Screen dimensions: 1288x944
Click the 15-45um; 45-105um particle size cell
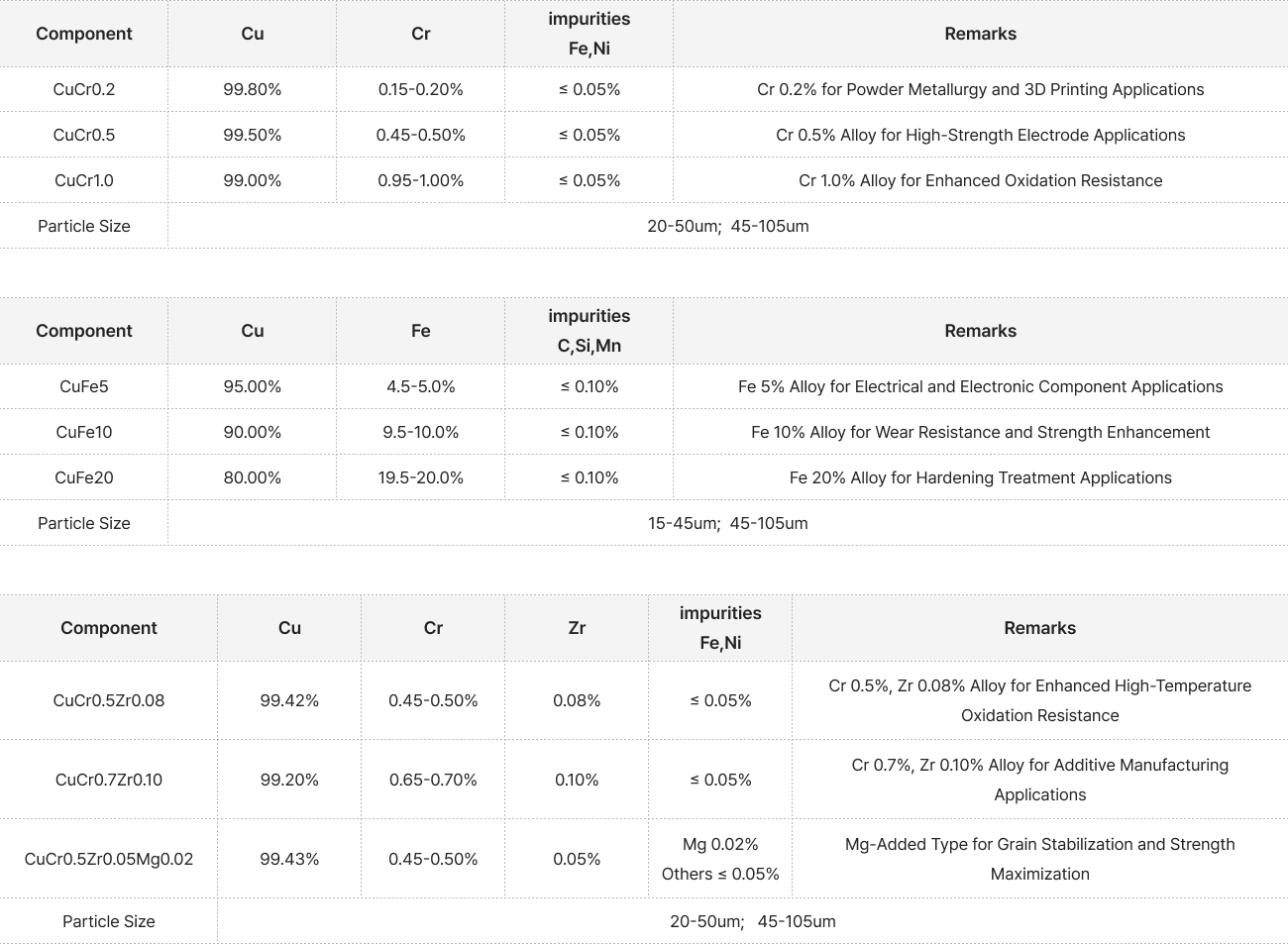728,523
